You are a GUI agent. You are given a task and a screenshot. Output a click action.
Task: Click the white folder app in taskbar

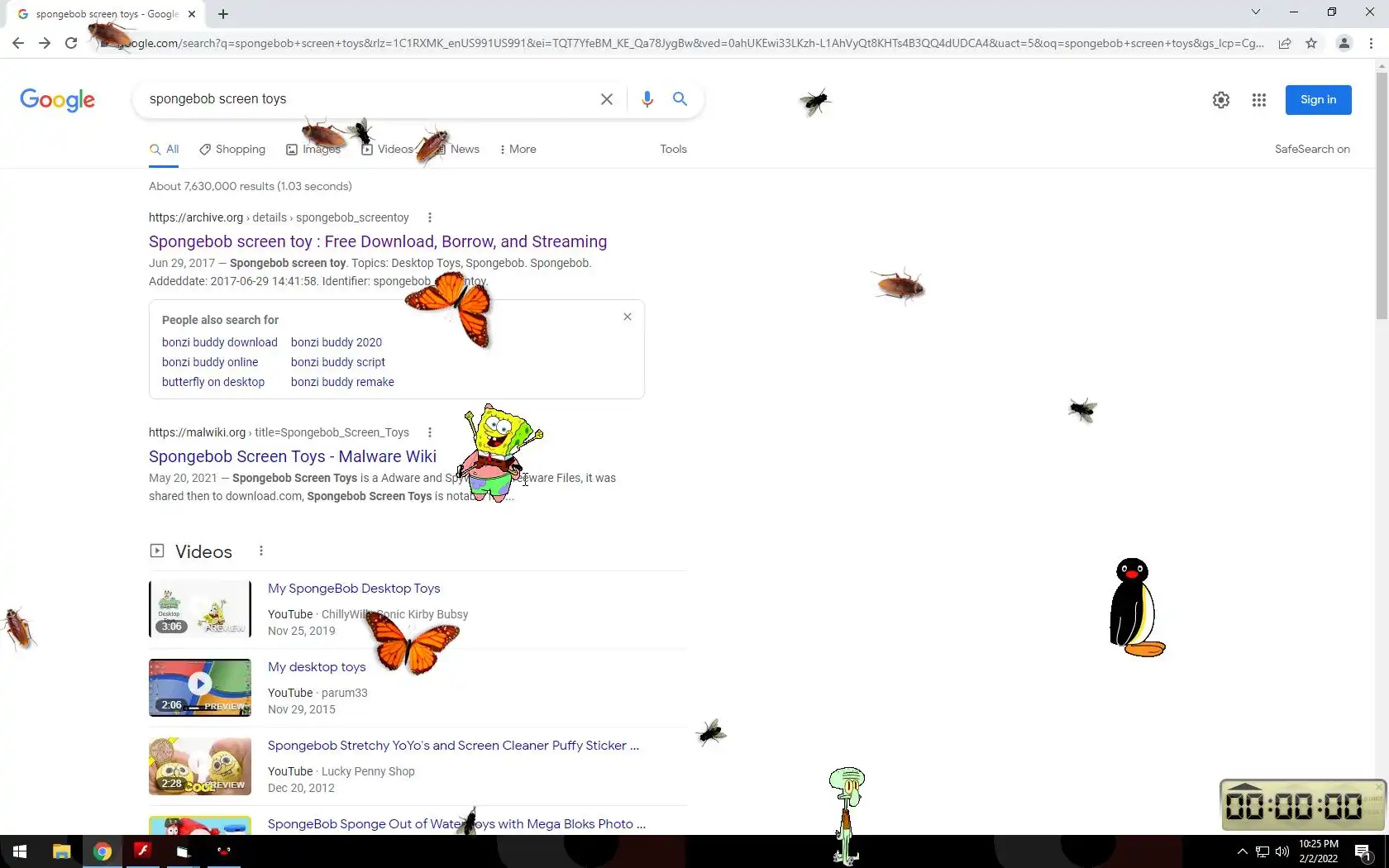[183, 851]
